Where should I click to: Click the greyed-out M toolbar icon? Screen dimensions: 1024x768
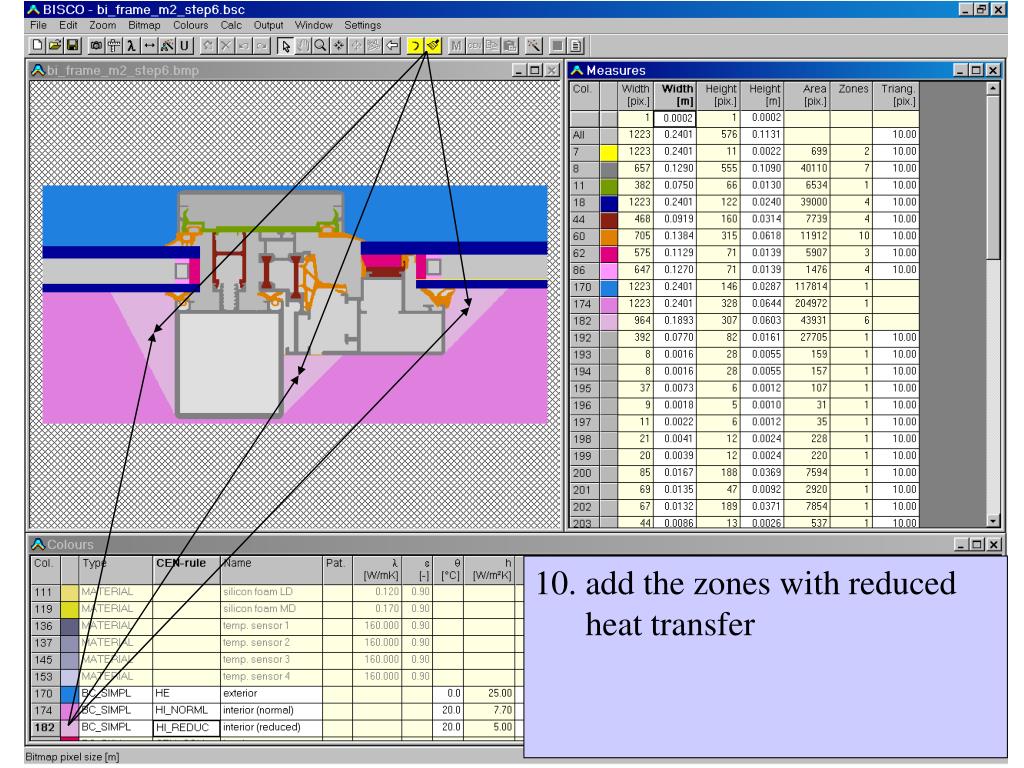(456, 46)
